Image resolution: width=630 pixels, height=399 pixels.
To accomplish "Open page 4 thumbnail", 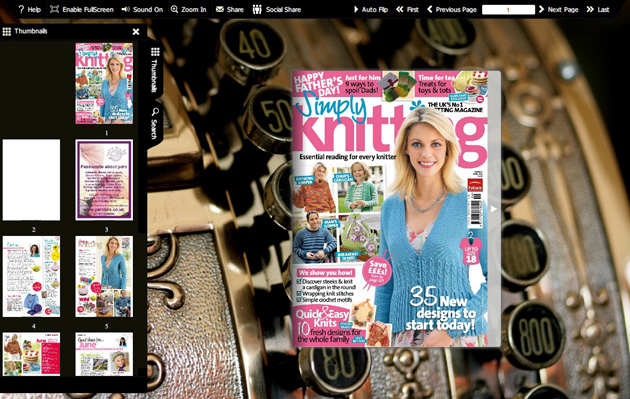I will [31, 276].
